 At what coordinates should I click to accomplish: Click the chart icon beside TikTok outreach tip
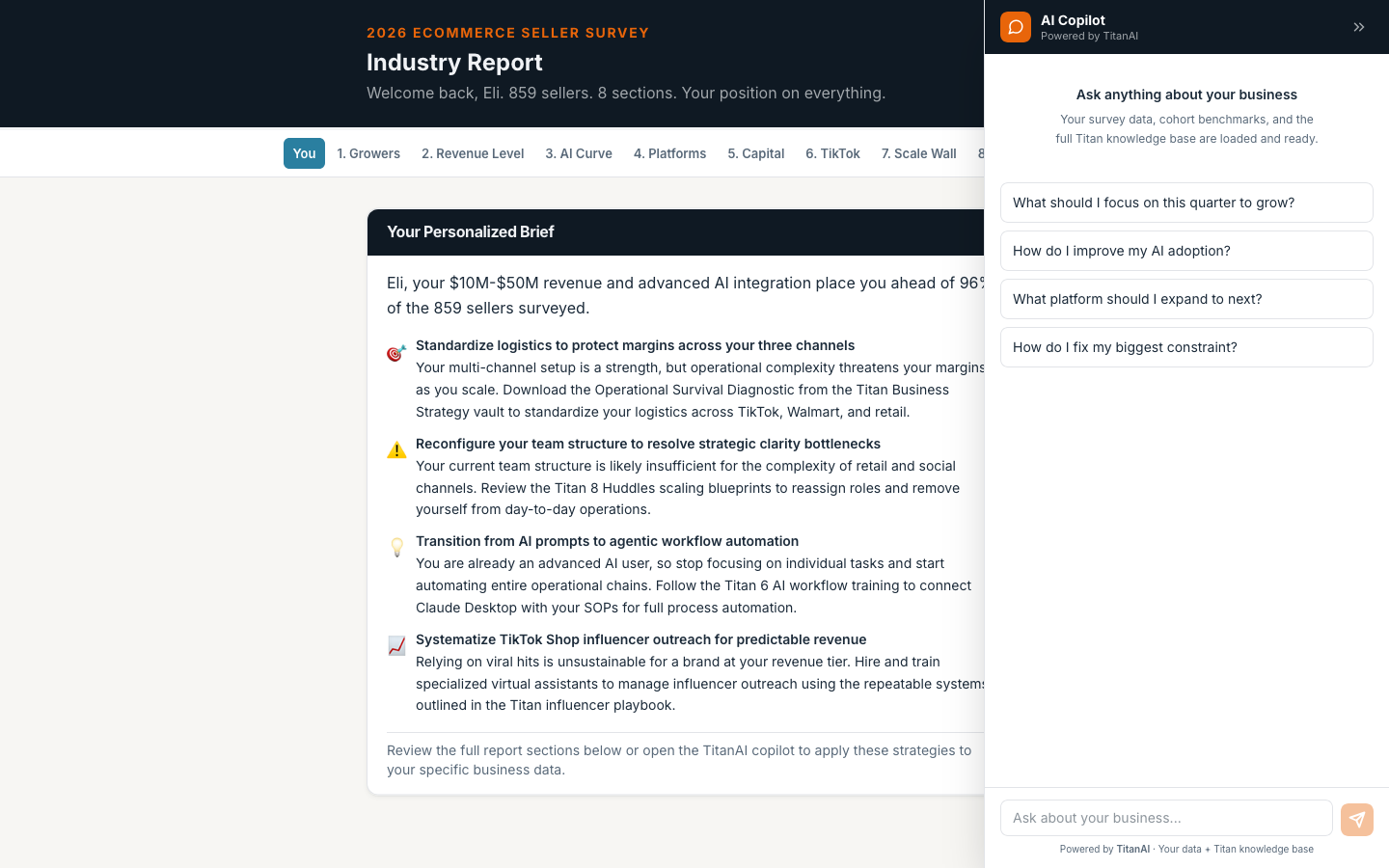tap(396, 645)
